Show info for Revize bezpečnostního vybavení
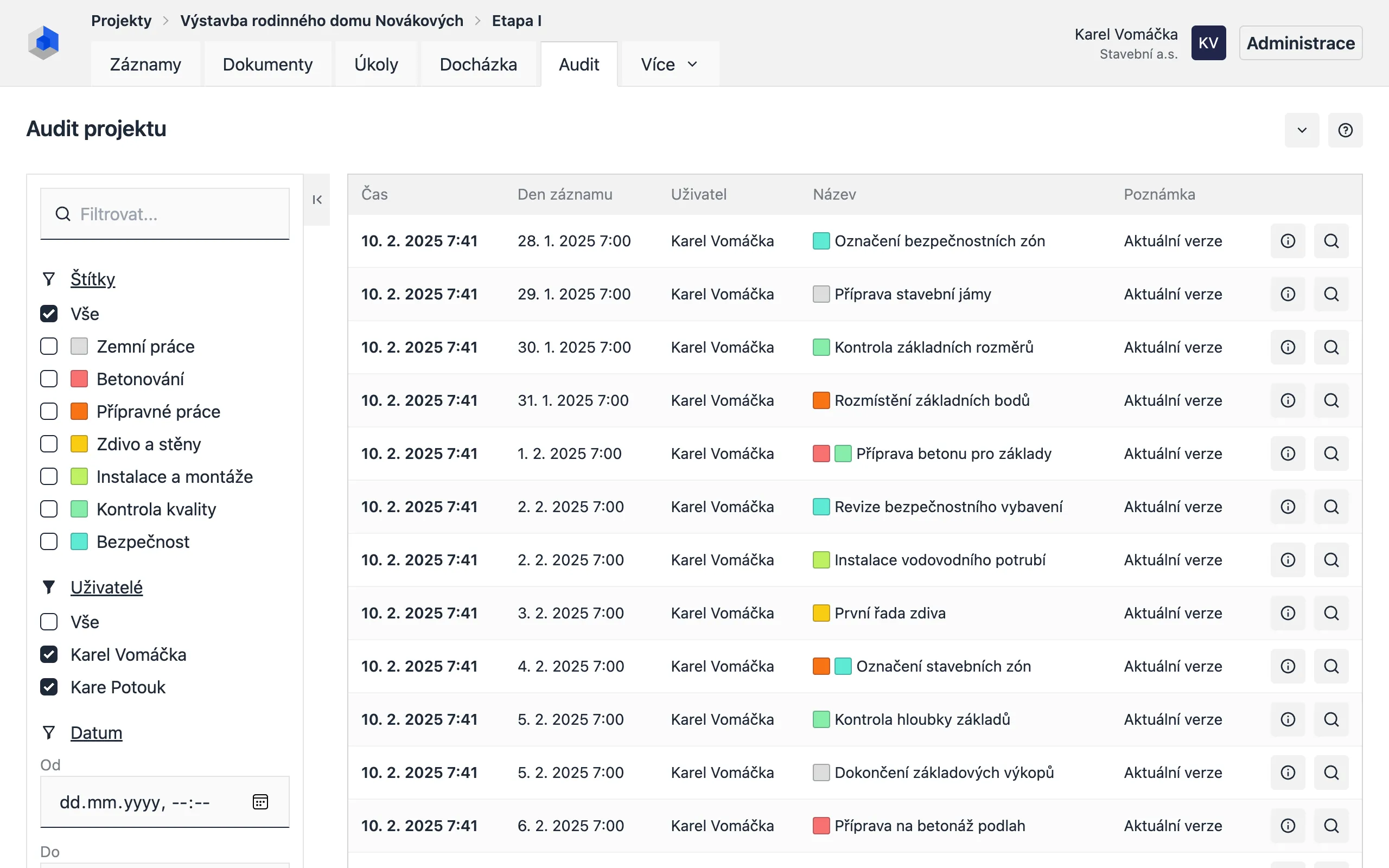1389x868 pixels. coord(1288,507)
